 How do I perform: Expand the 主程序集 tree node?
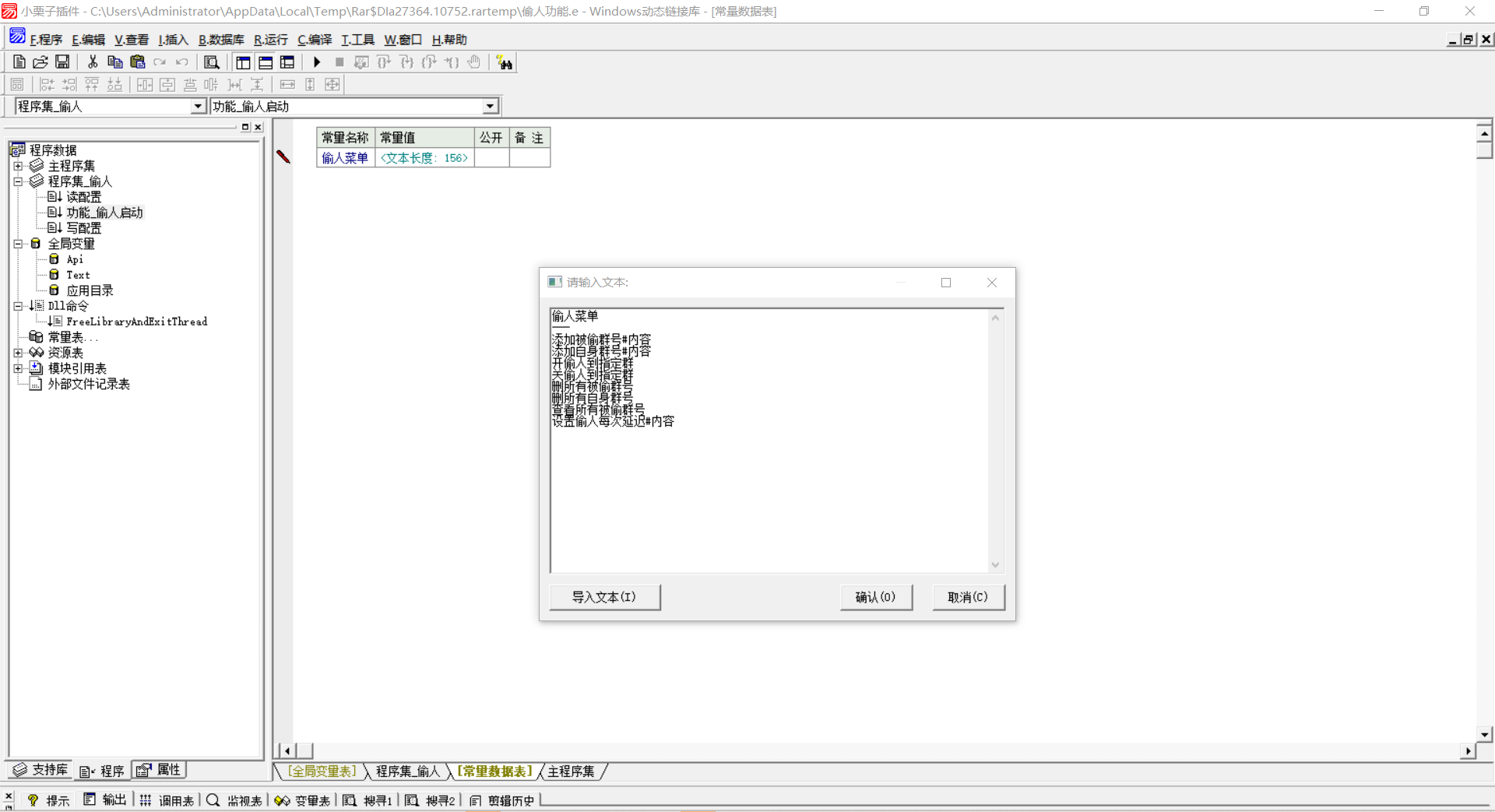[x=18, y=166]
